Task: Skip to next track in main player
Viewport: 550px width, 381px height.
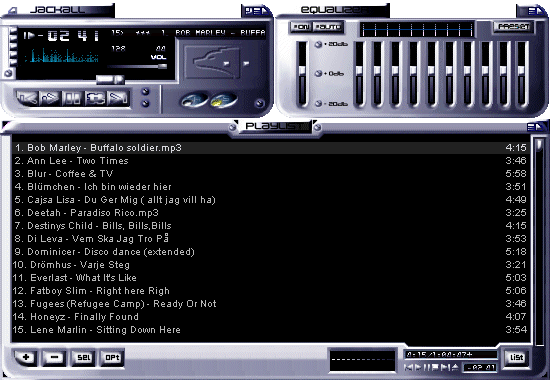Action: click(118, 98)
